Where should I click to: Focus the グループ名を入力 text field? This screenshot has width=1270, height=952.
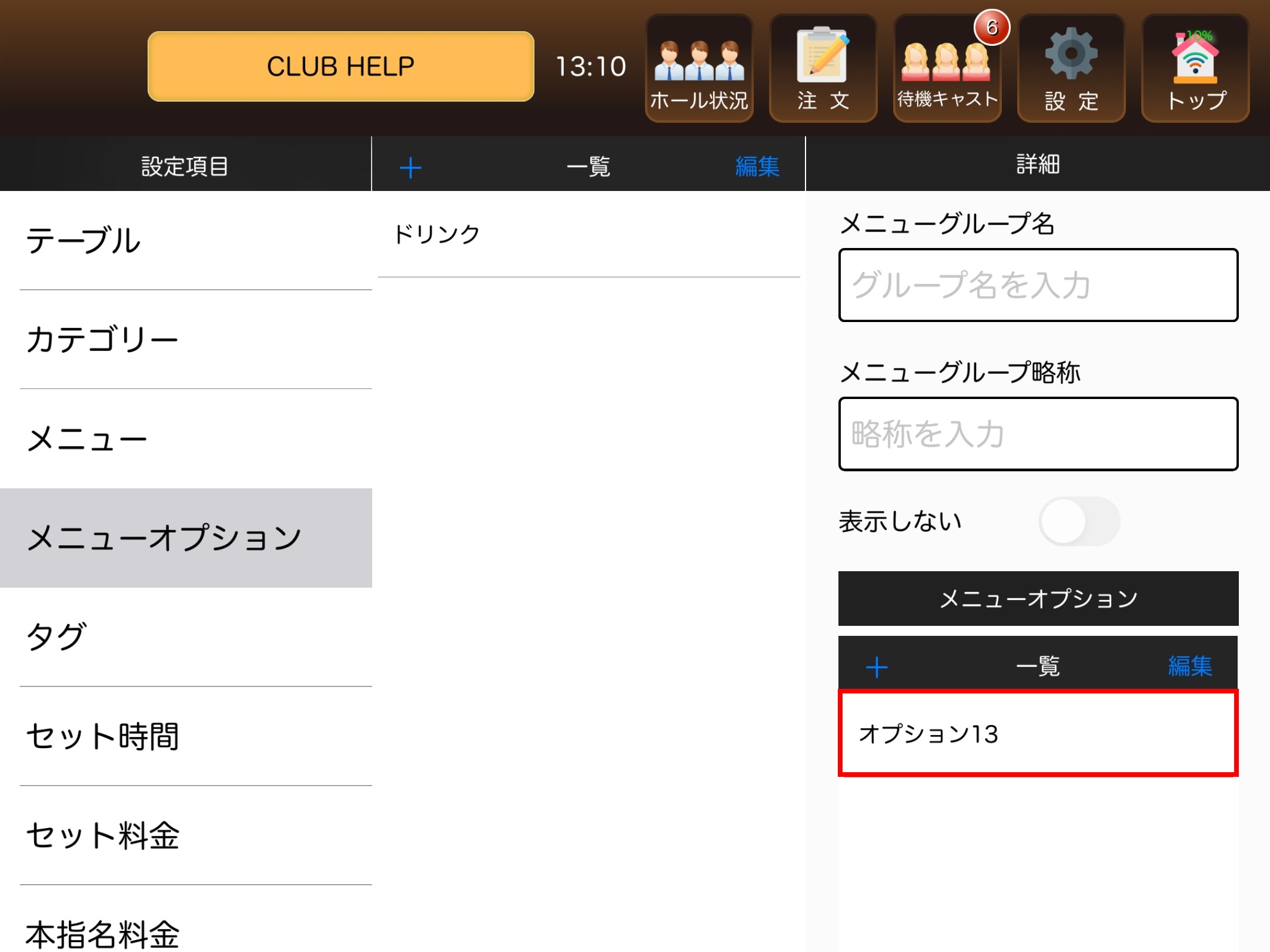1038,285
